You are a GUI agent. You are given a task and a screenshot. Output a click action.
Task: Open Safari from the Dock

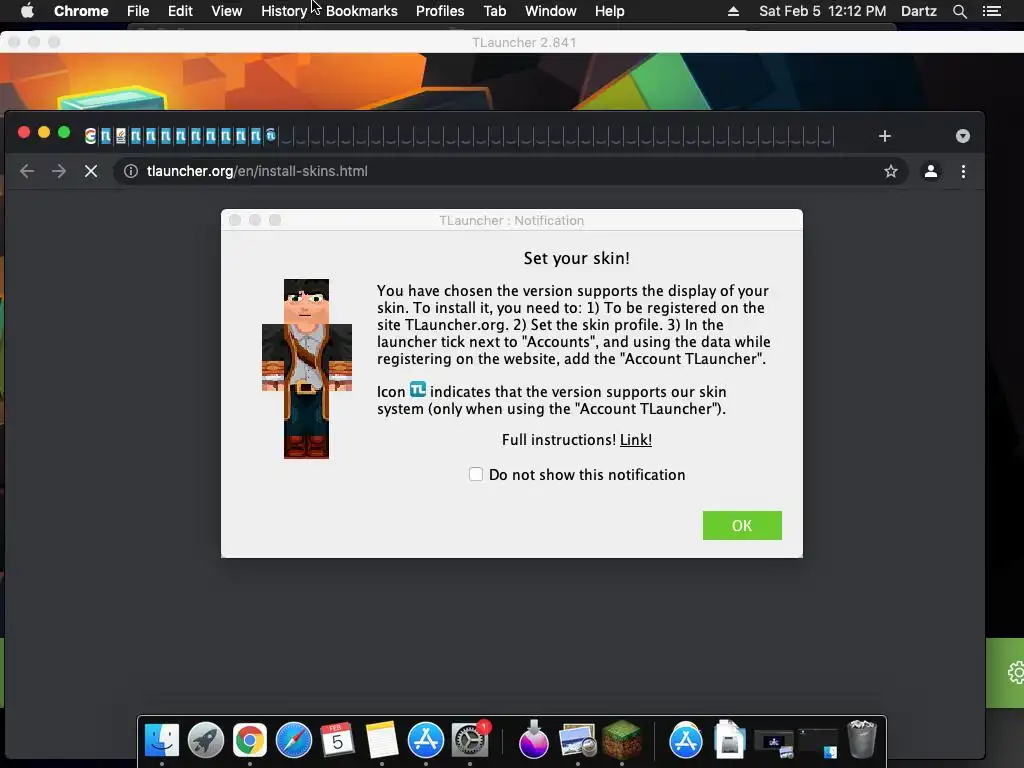tap(294, 741)
